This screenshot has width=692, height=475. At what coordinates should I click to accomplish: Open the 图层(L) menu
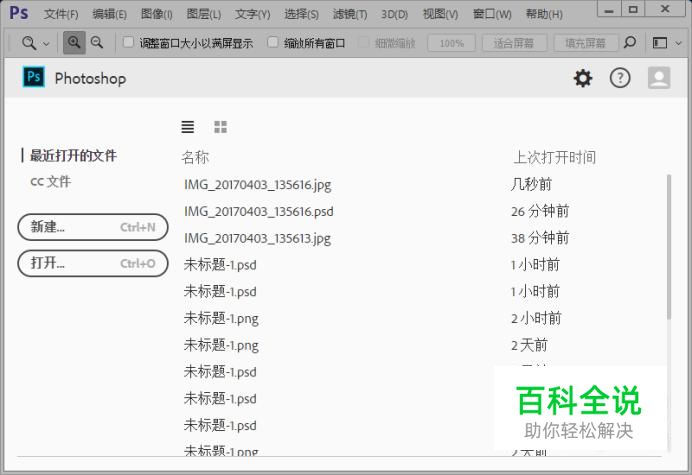tap(204, 14)
